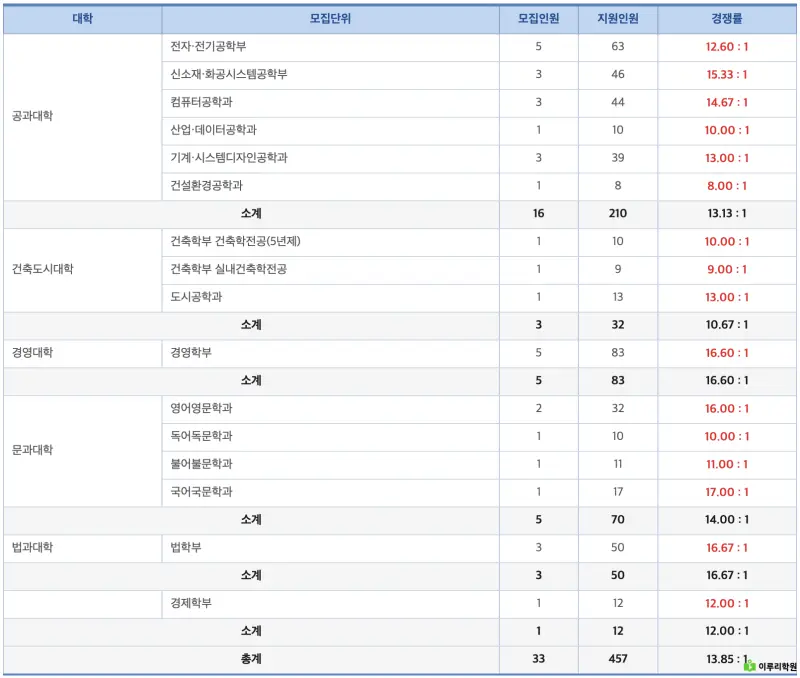Viewport: 800px width, 678px height.
Task: Click the red 16.67 : 1 ratio
Action: pyautogui.click(x=727, y=548)
